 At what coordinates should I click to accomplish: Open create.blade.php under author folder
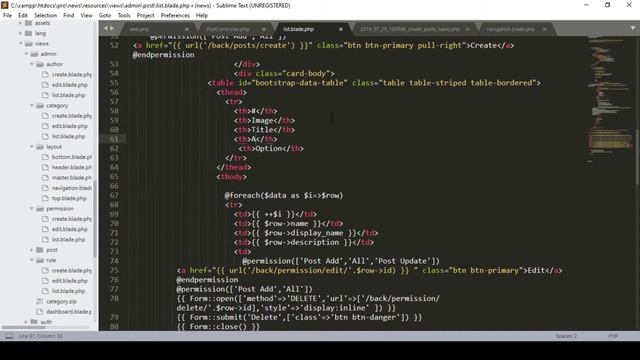(71, 75)
